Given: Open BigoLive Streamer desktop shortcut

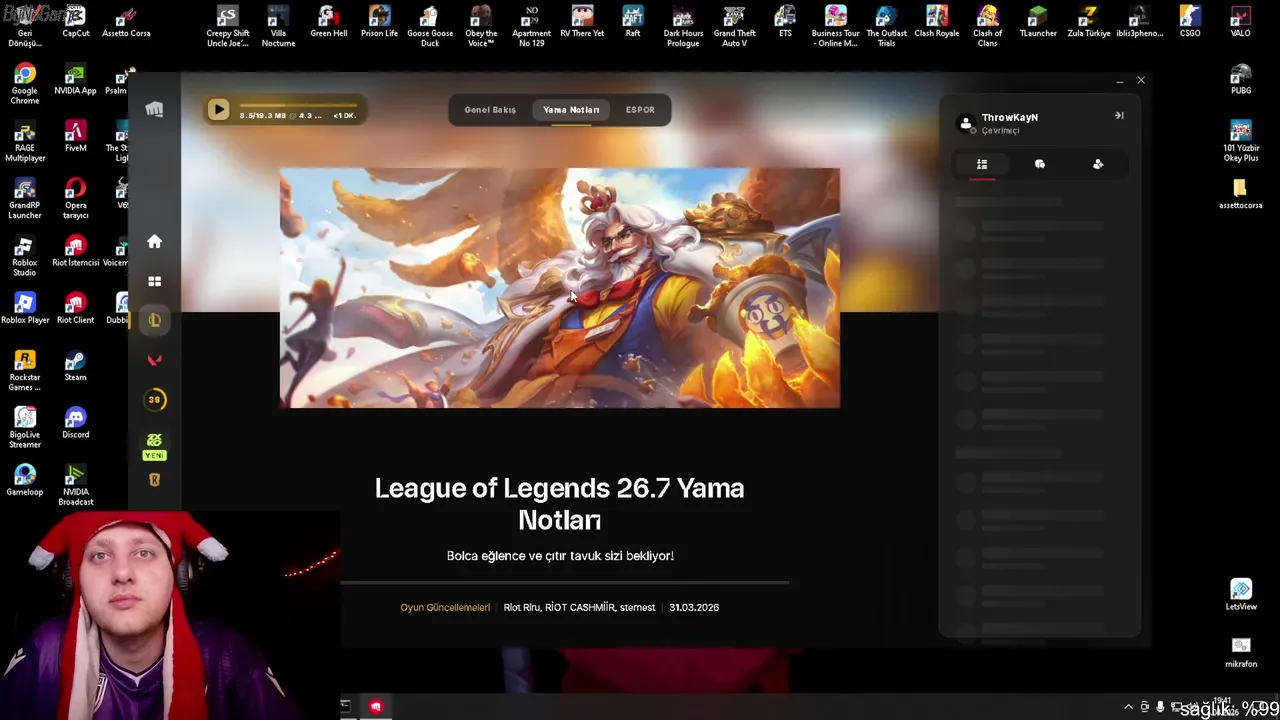Looking at the screenshot, I should pyautogui.click(x=25, y=428).
